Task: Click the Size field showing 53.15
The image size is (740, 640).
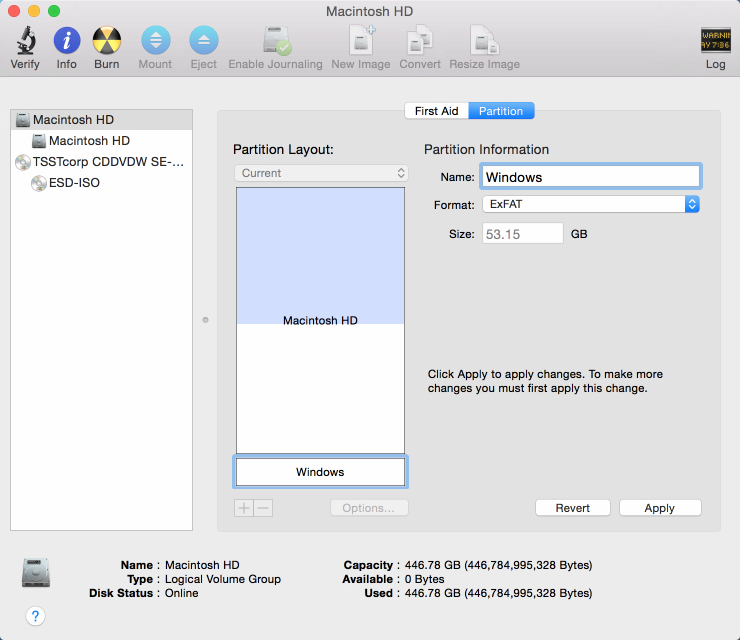Action: [x=523, y=234]
